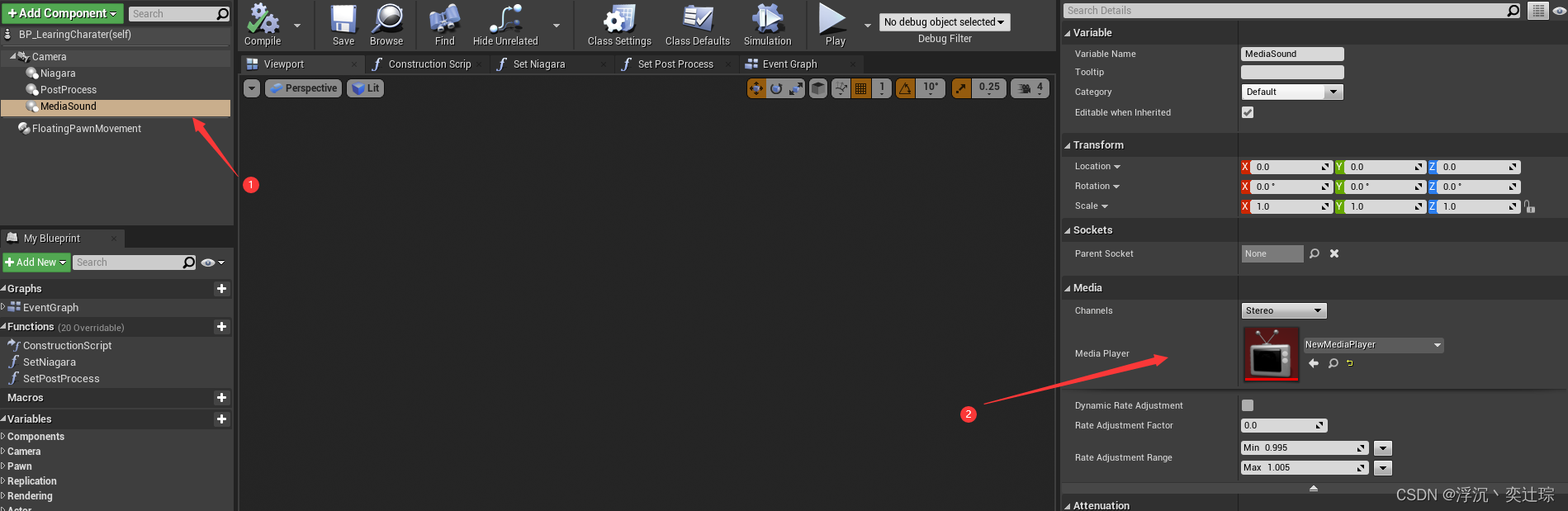Add new graph plus icon
The width and height of the screenshot is (1568, 511).
pyautogui.click(x=221, y=288)
